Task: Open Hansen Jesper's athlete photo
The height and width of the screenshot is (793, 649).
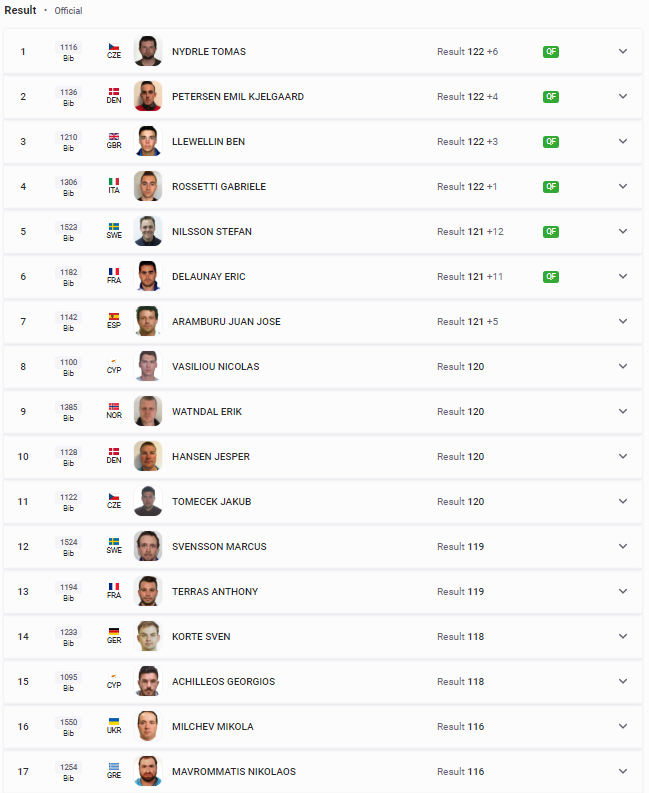Action: click(x=148, y=456)
